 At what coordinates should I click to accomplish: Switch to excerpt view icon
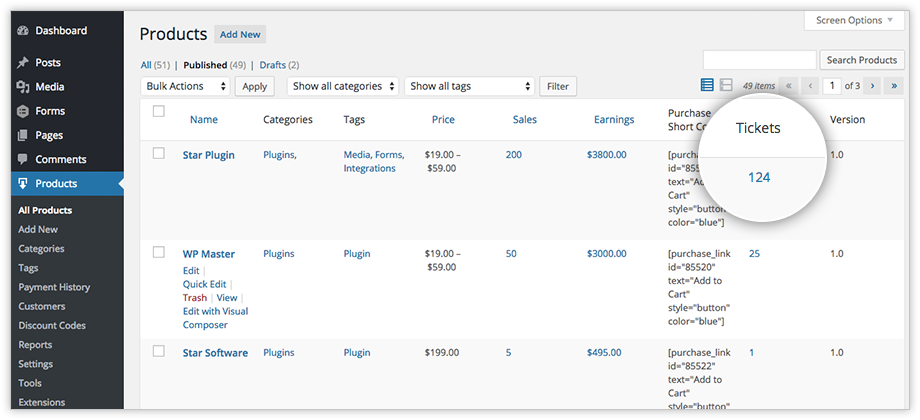[x=726, y=86]
